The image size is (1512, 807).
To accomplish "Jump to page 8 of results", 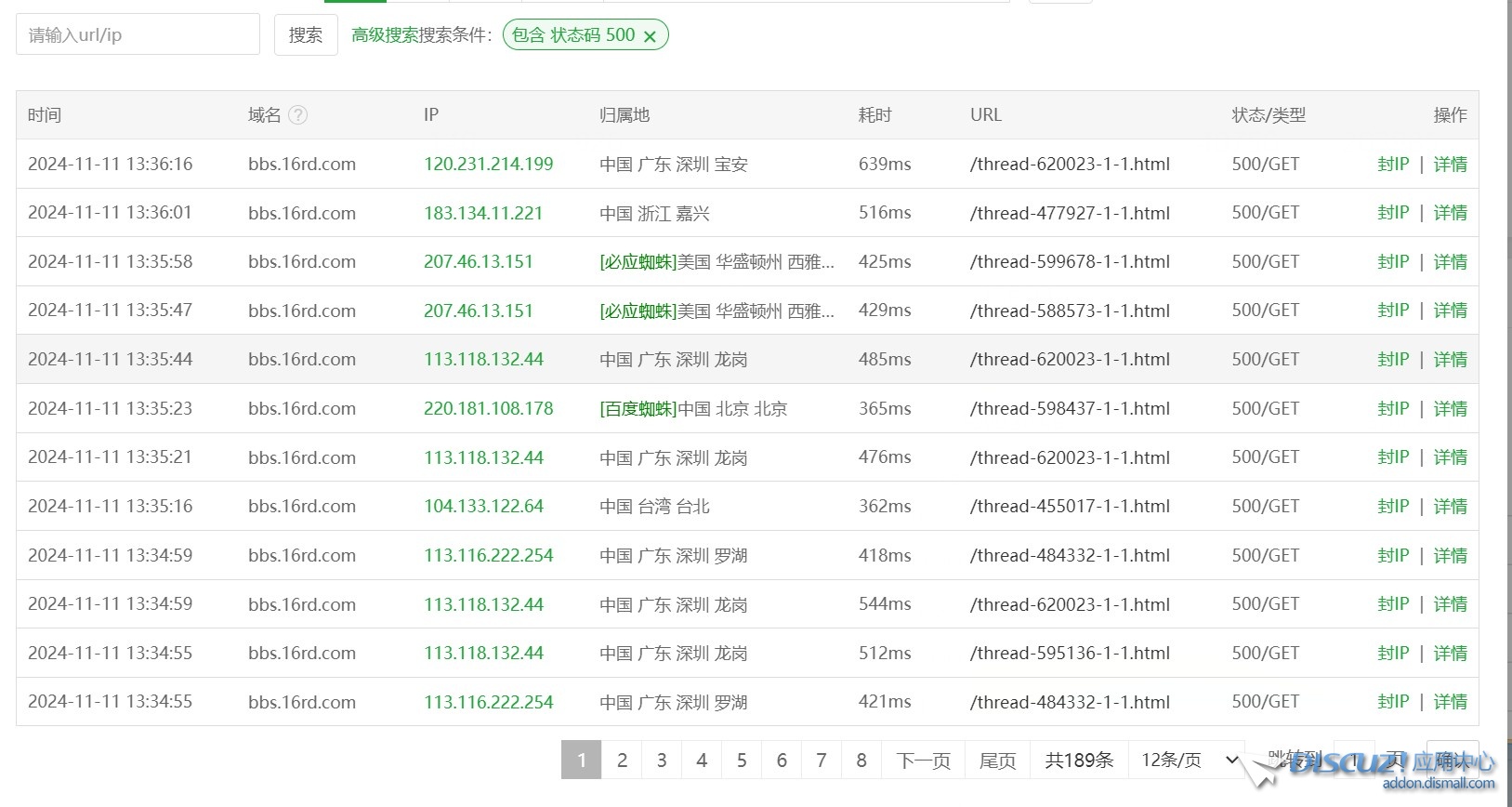I will pos(861,761).
